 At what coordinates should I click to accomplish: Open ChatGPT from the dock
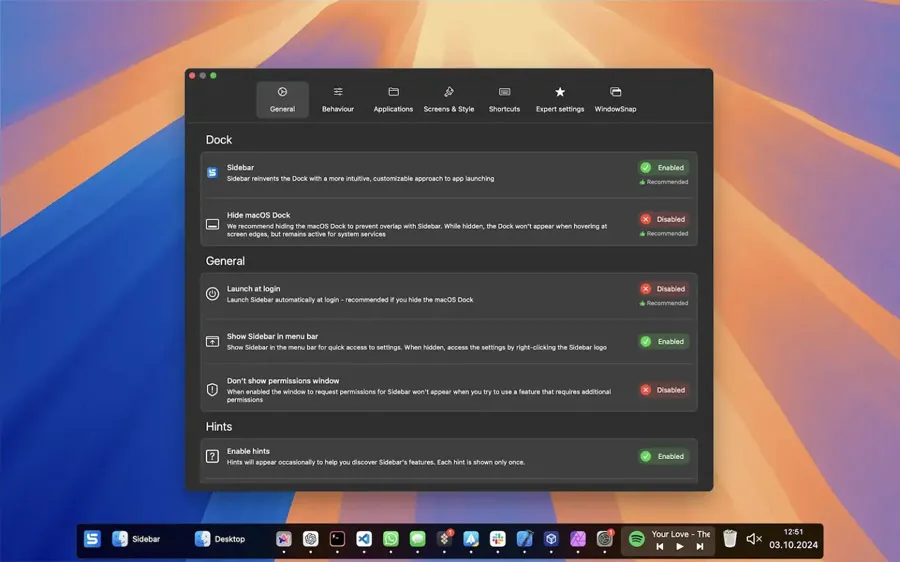311,539
